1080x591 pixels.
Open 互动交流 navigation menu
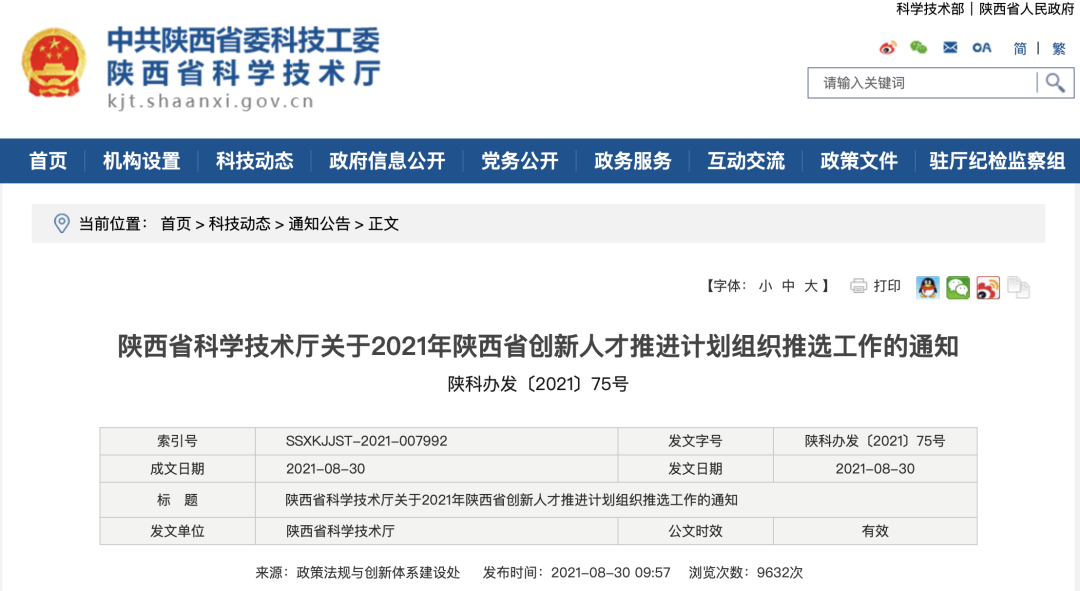[746, 161]
